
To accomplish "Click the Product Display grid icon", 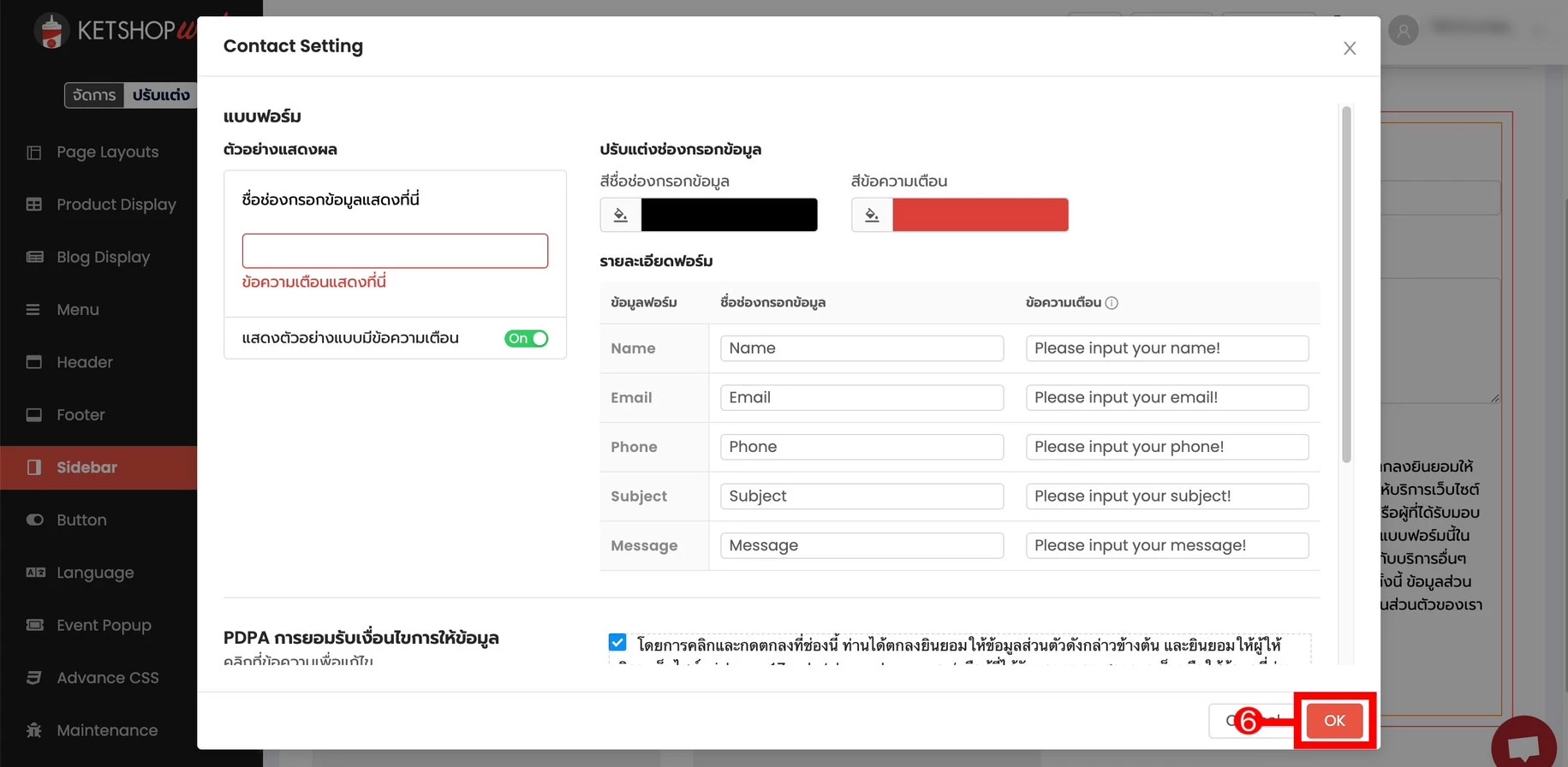I will (x=34, y=205).
